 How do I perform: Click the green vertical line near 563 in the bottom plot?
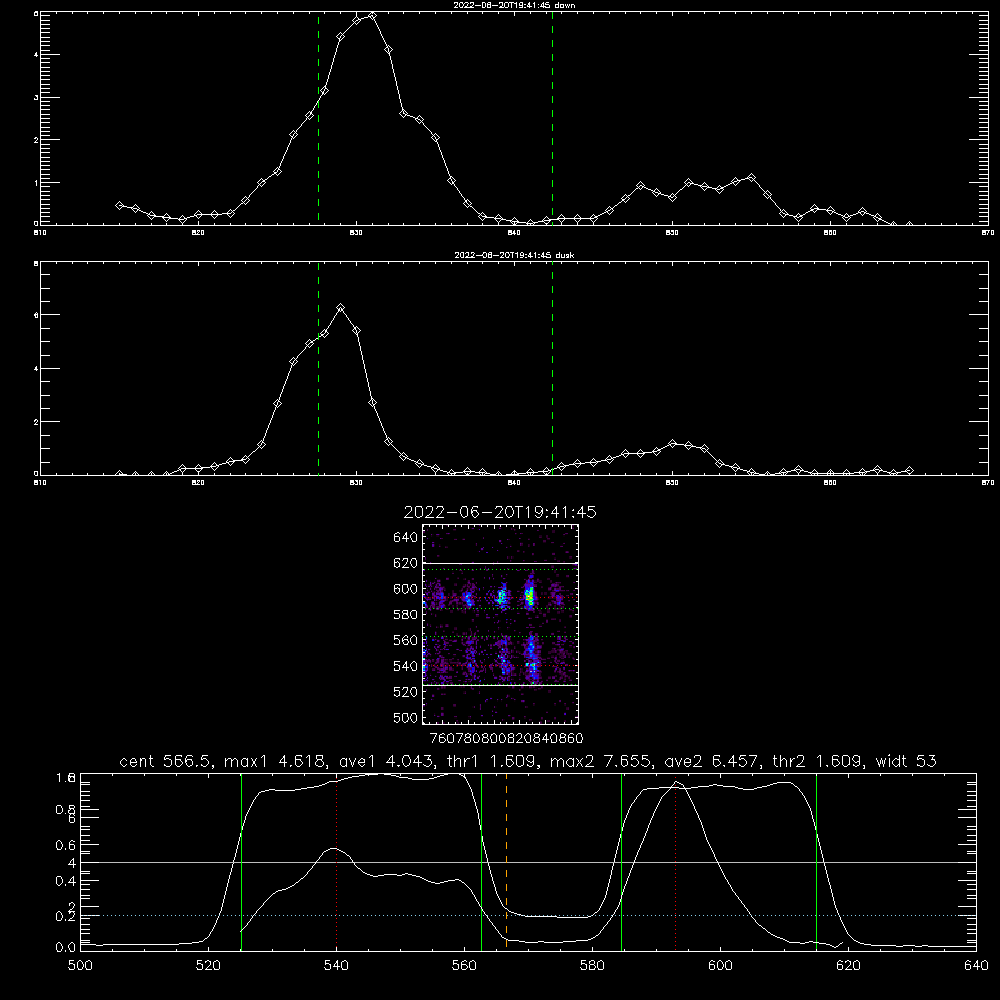pyautogui.click(x=482, y=862)
